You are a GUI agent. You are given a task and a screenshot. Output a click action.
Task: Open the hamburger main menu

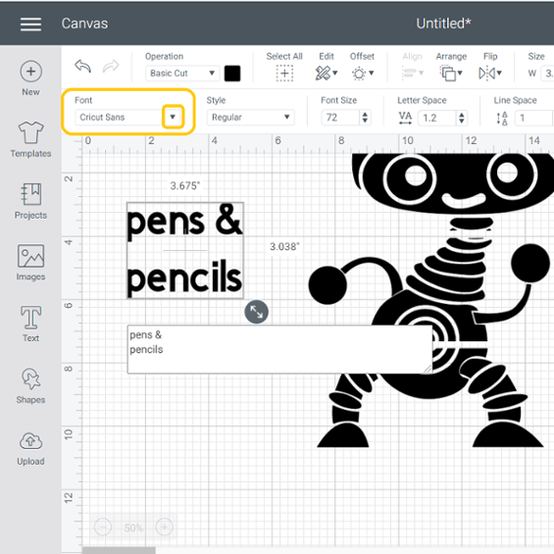31,24
